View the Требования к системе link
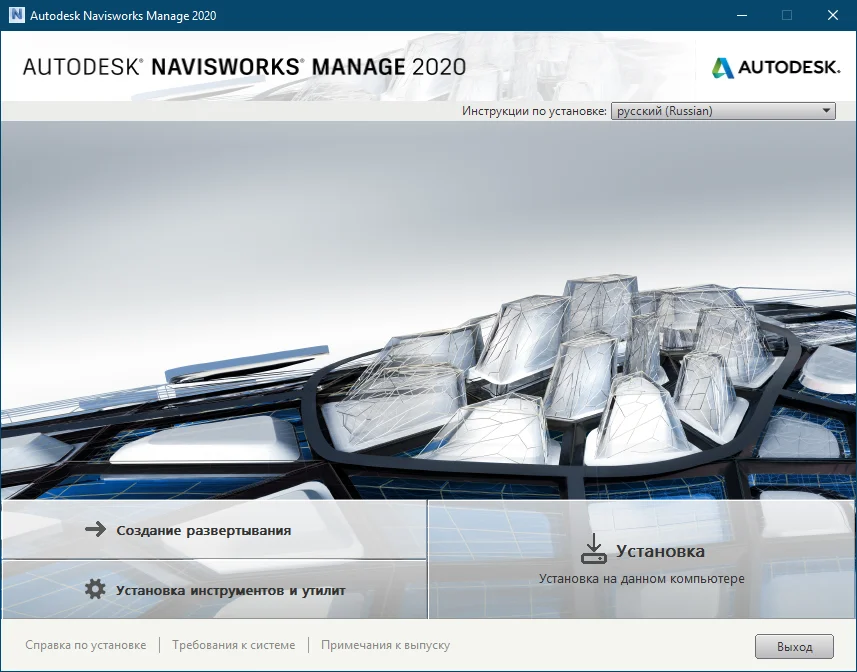857x672 pixels. pos(233,645)
